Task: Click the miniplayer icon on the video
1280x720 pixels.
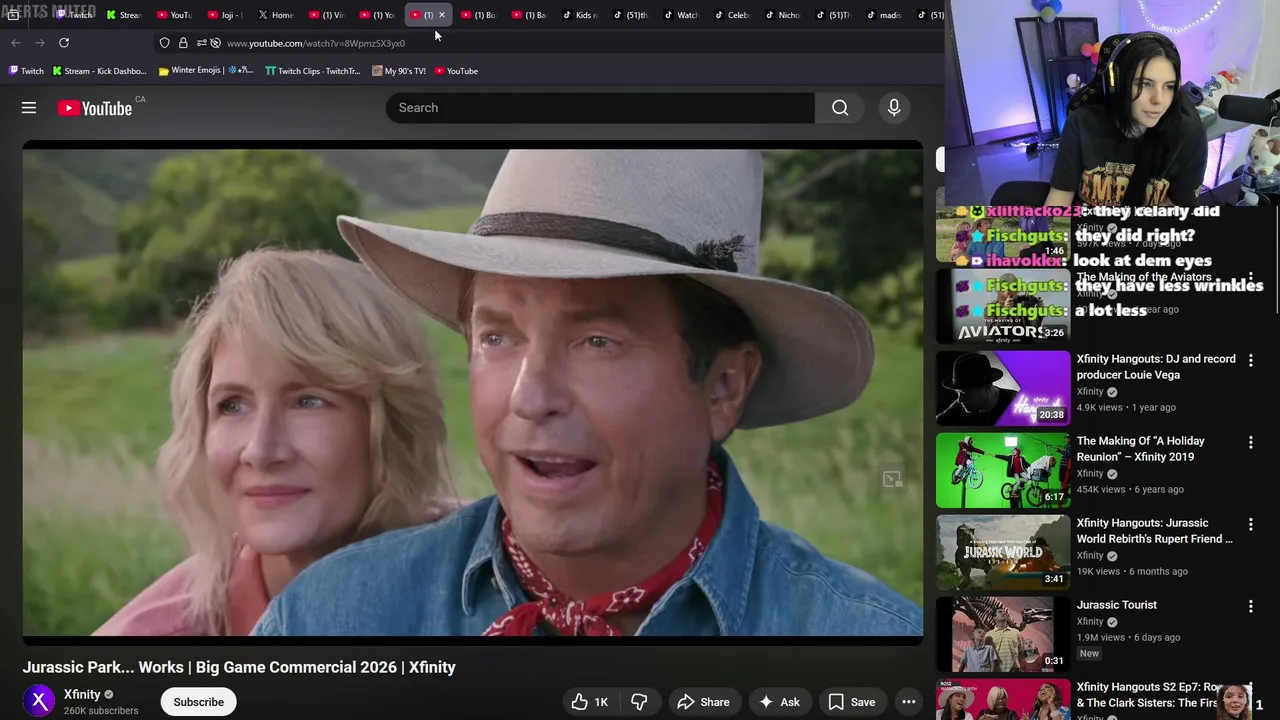Action: click(x=893, y=480)
